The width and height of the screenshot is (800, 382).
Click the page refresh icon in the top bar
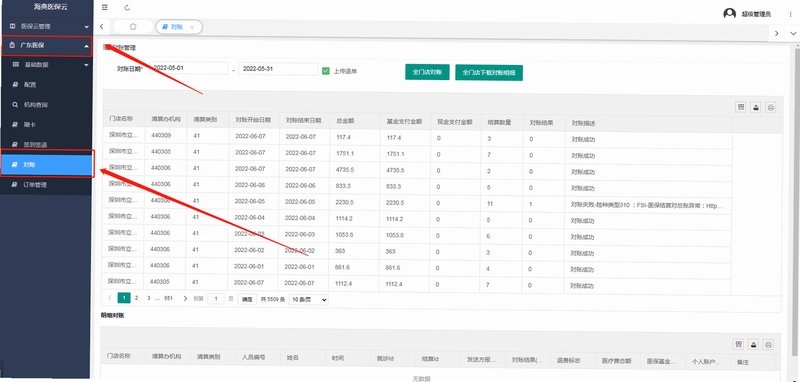[x=127, y=8]
